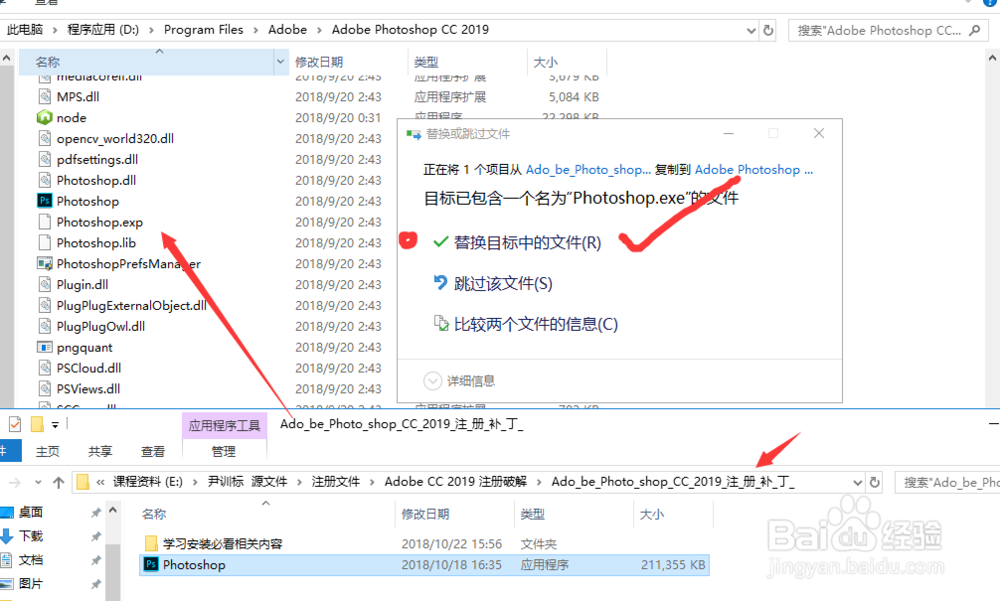Screen dimensions: 1000x601
Task: Click the Ado_be_Photo_shop source link in the dialog
Action: tap(588, 170)
